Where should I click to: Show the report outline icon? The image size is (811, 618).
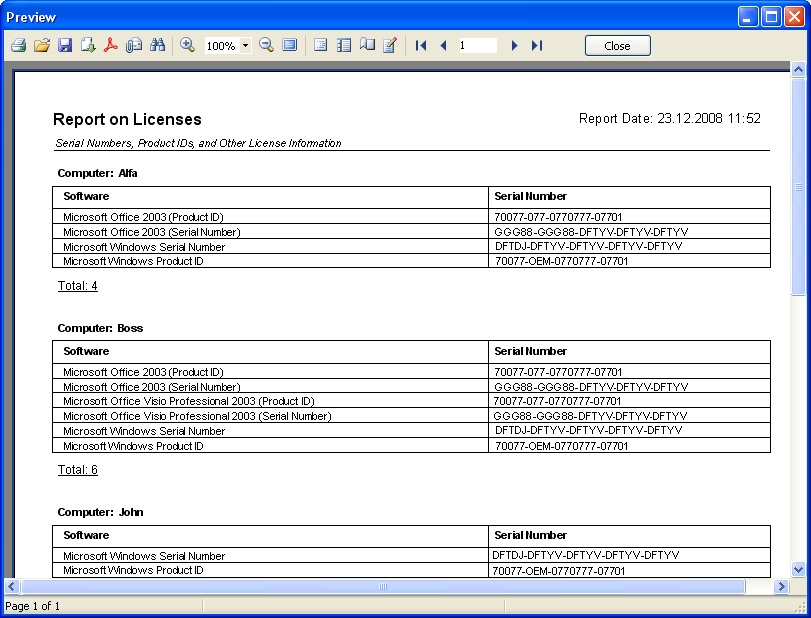point(321,46)
